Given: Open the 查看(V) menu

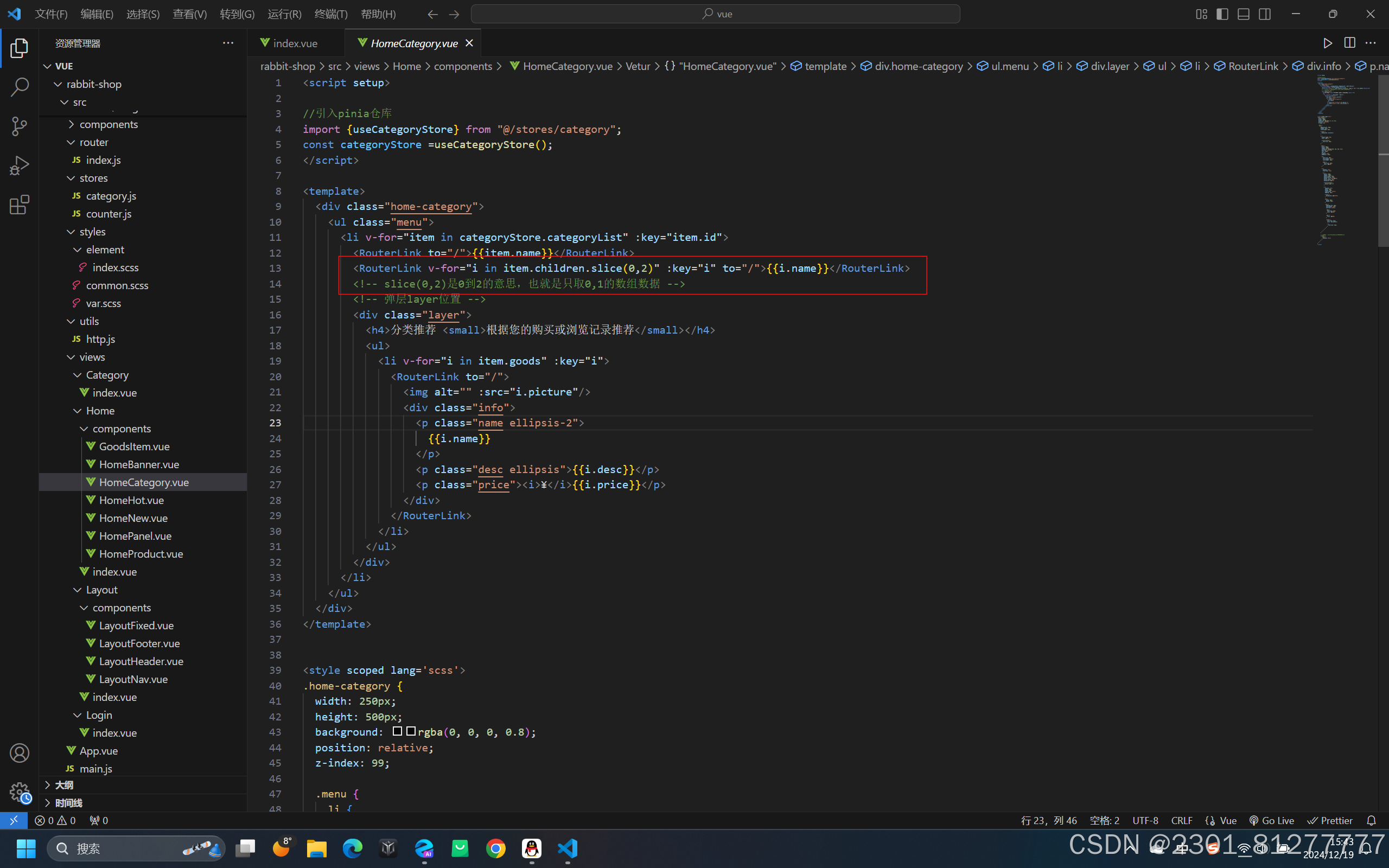Looking at the screenshot, I should point(189,14).
